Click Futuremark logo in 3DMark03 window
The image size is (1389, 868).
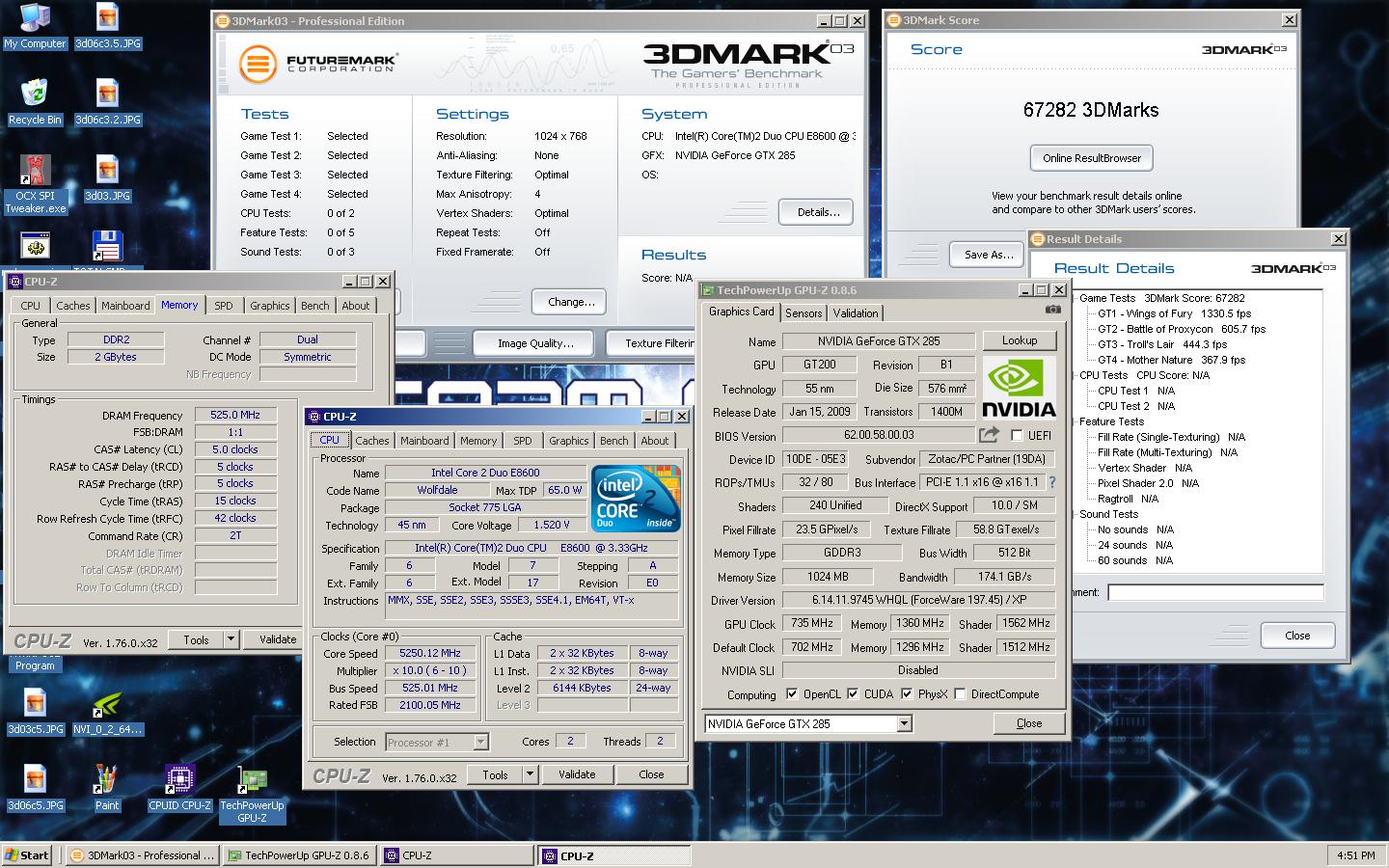coord(318,64)
